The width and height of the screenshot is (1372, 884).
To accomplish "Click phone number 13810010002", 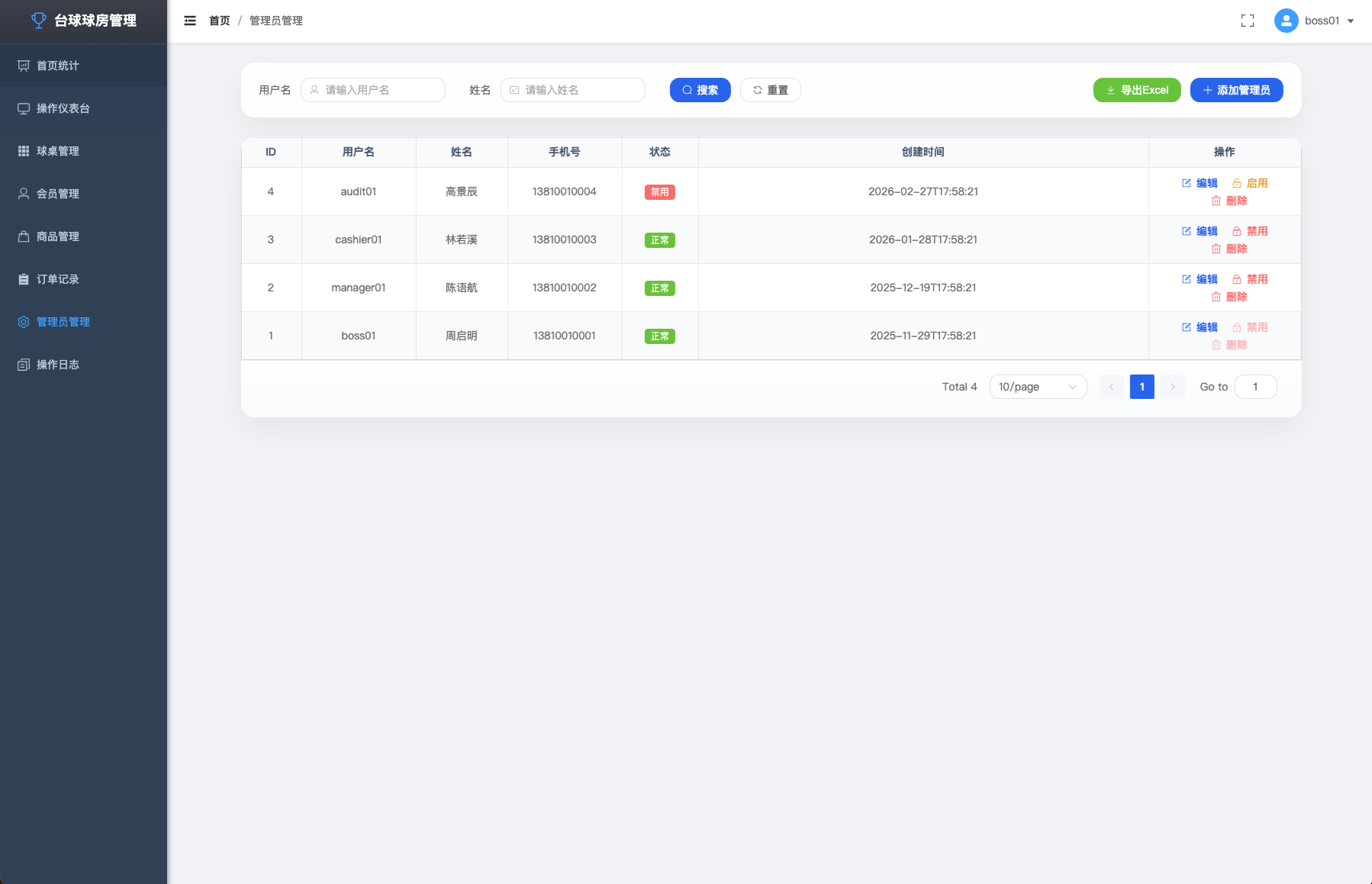I will [x=565, y=288].
